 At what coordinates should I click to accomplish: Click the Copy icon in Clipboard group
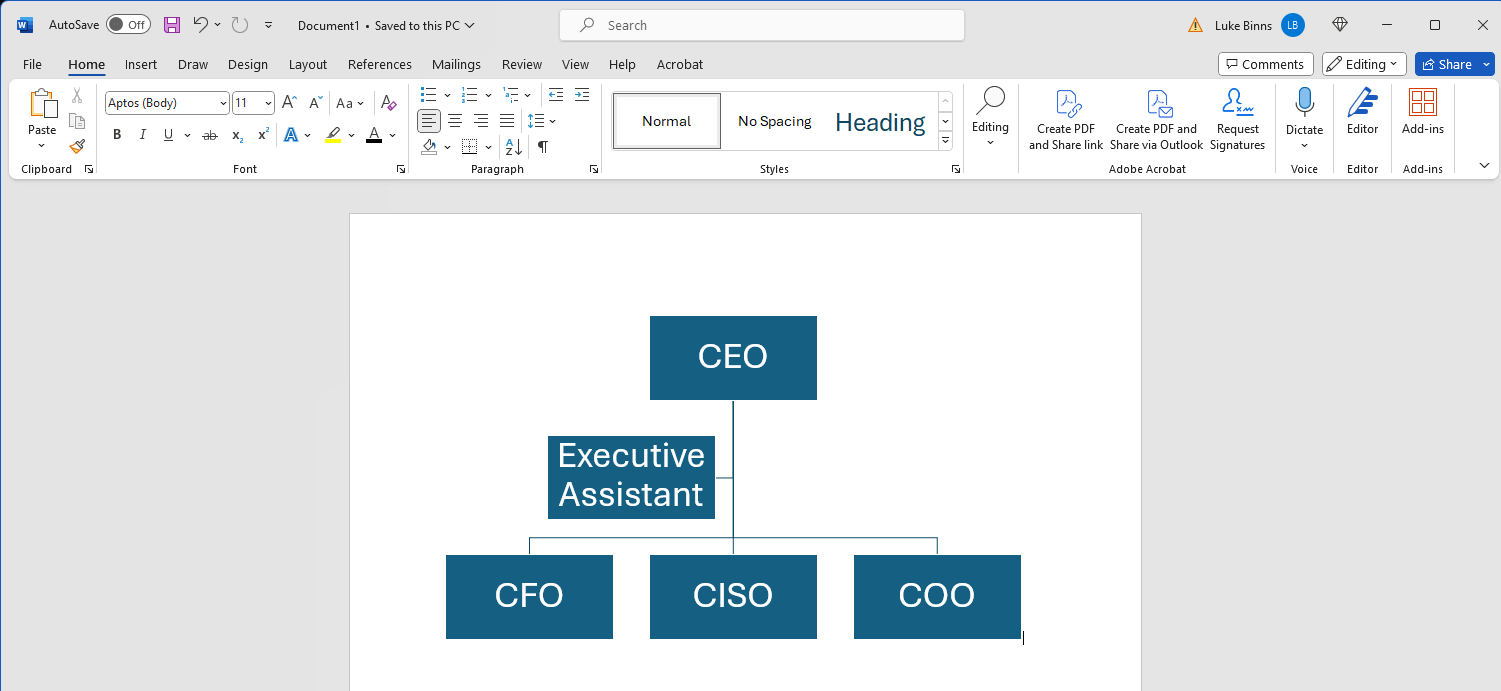tap(77, 121)
